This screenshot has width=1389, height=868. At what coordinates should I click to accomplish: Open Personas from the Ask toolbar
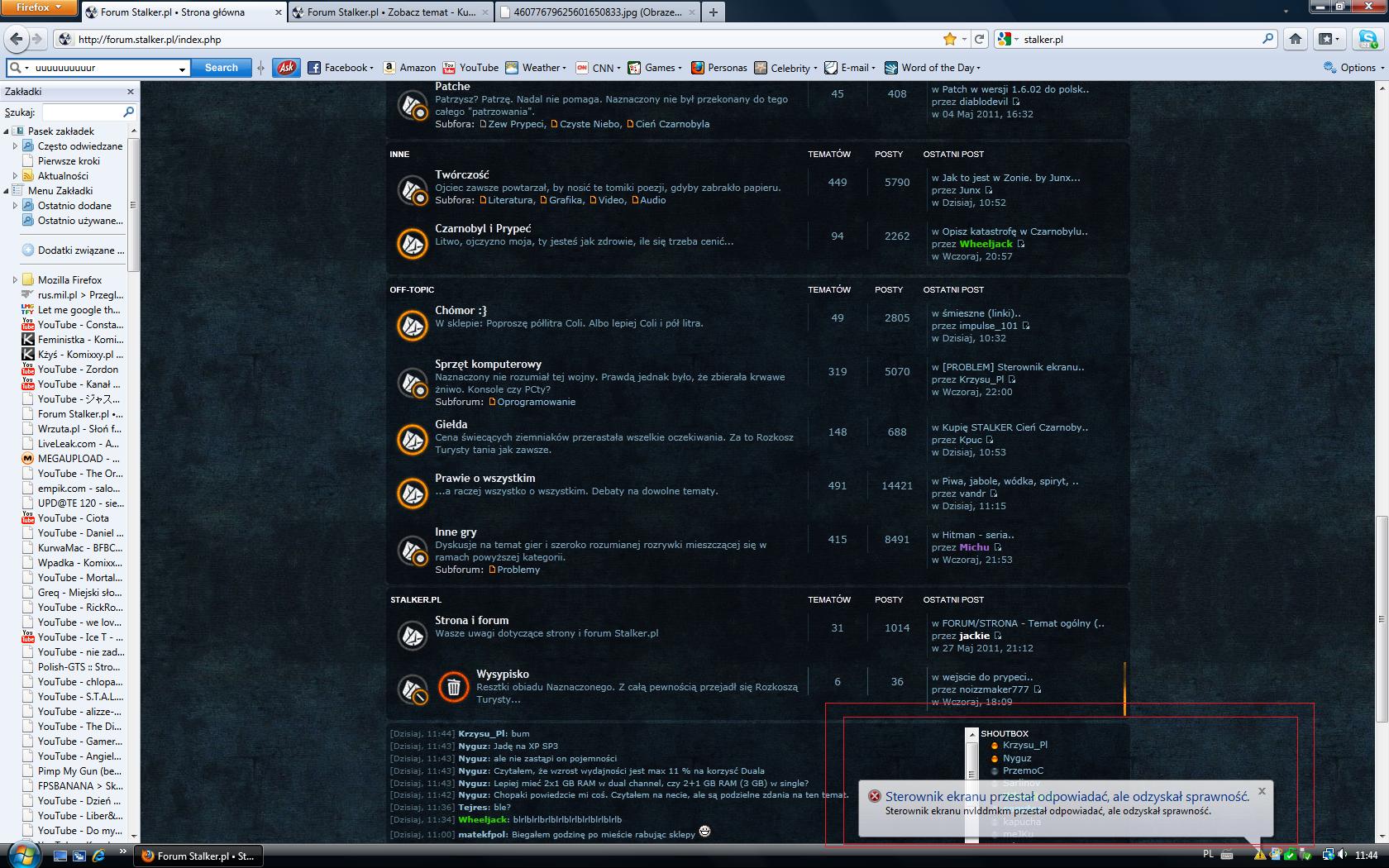tap(718, 68)
